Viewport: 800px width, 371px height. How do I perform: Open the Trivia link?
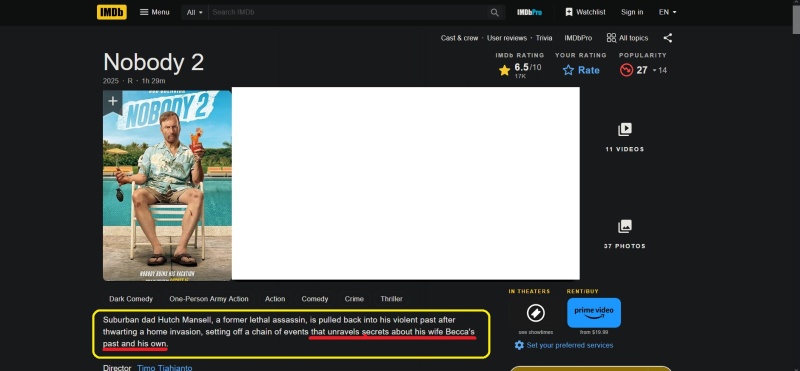[x=544, y=38]
